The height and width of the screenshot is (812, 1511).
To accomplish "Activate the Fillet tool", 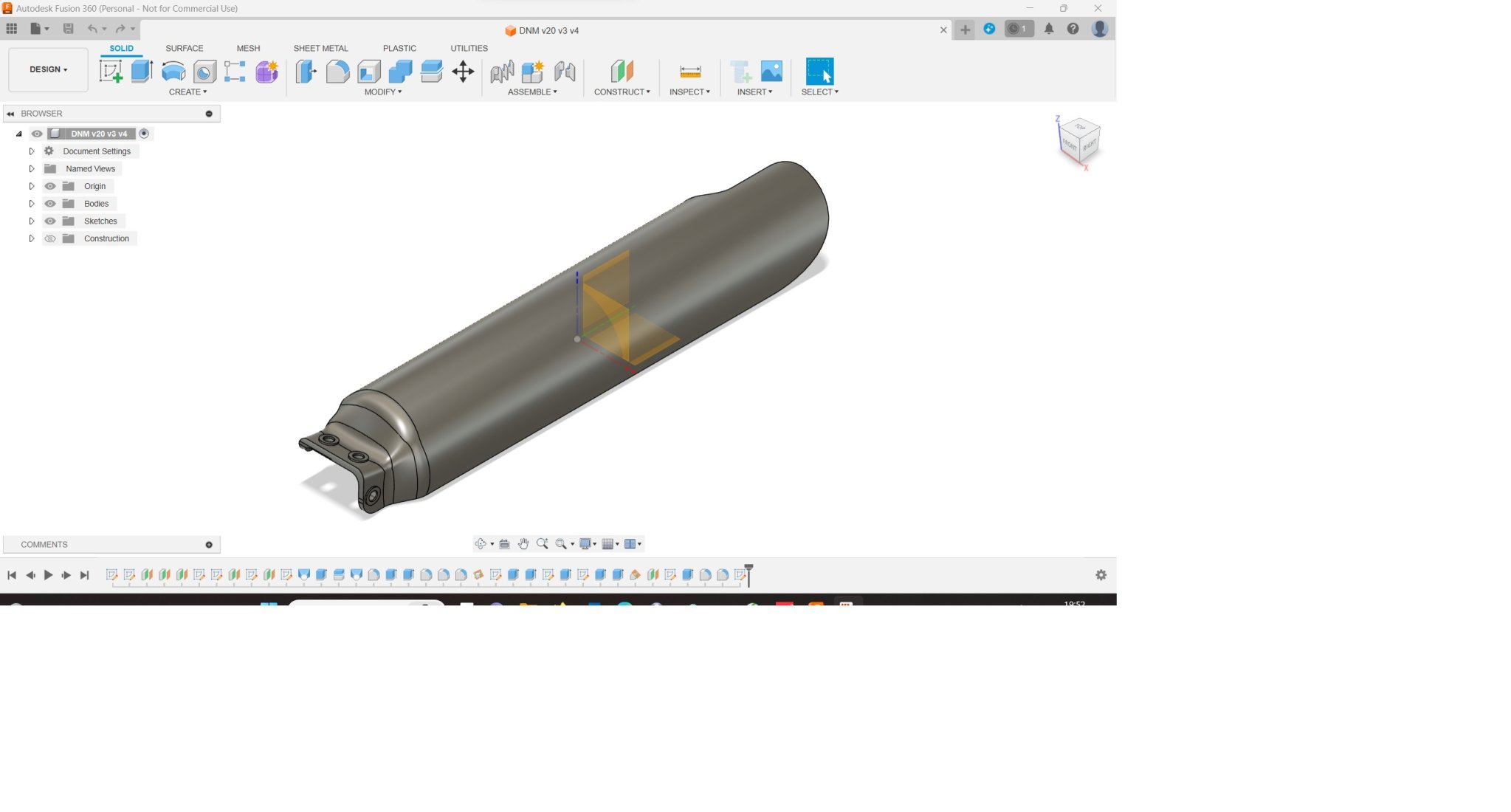I will pos(338,72).
